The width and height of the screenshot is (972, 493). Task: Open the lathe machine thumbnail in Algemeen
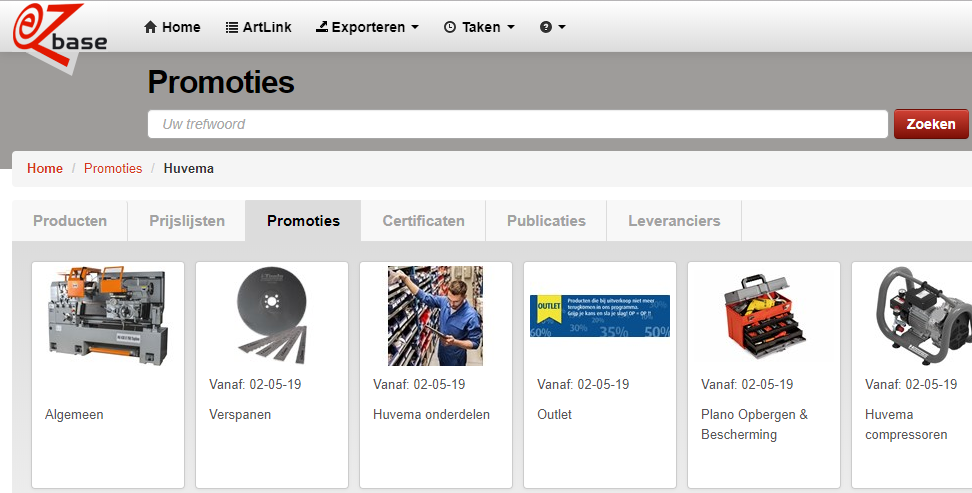(108, 316)
